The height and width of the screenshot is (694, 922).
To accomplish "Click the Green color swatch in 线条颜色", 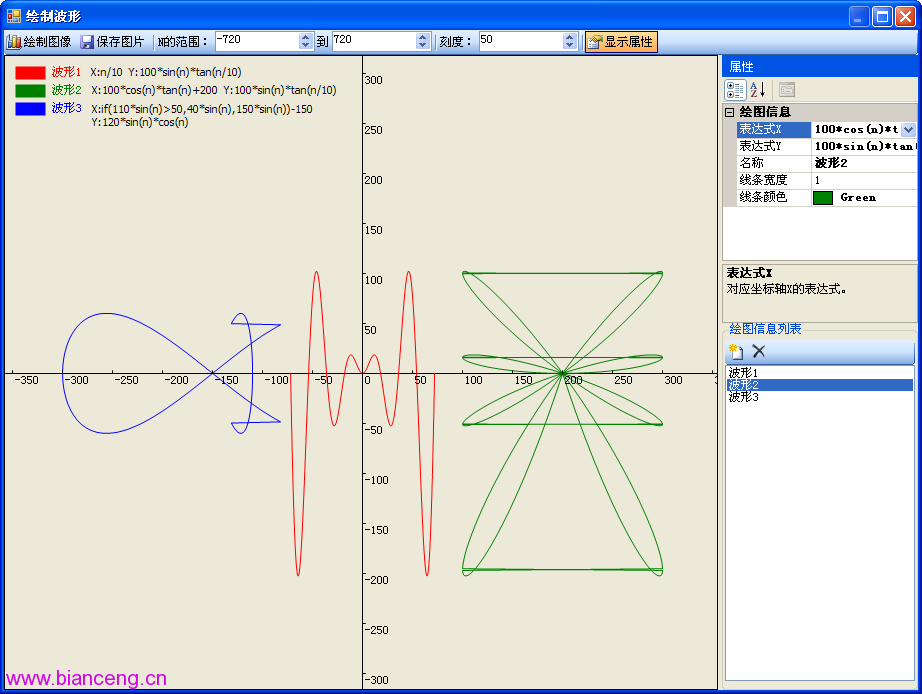I will (x=823, y=198).
